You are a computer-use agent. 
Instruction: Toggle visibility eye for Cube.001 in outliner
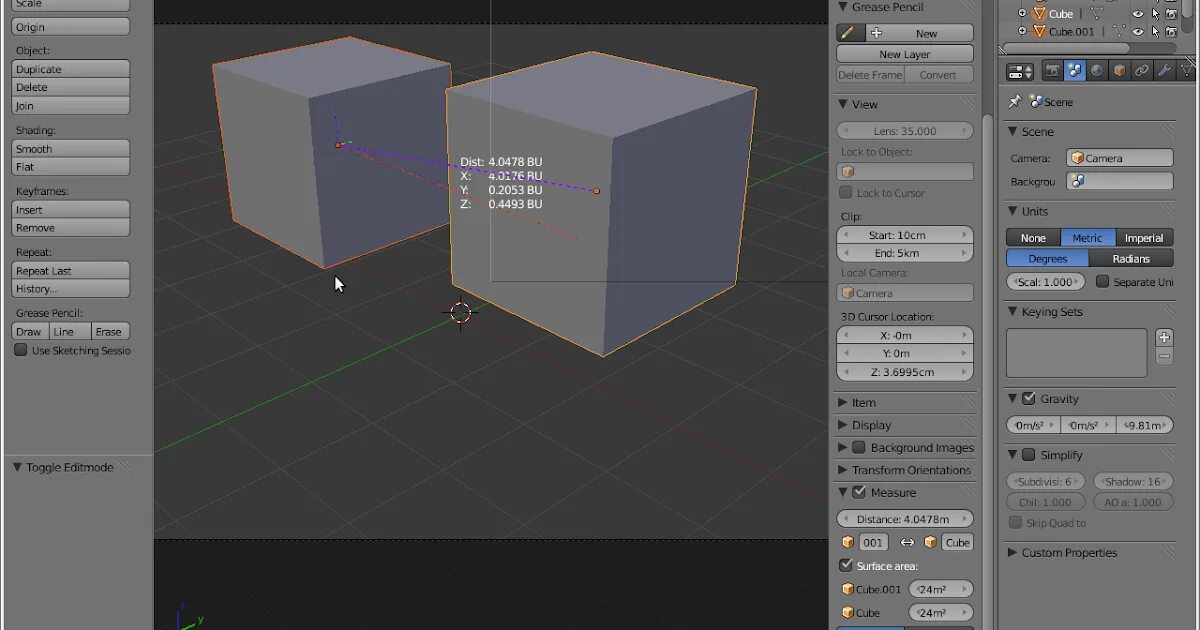pyautogui.click(x=1138, y=32)
